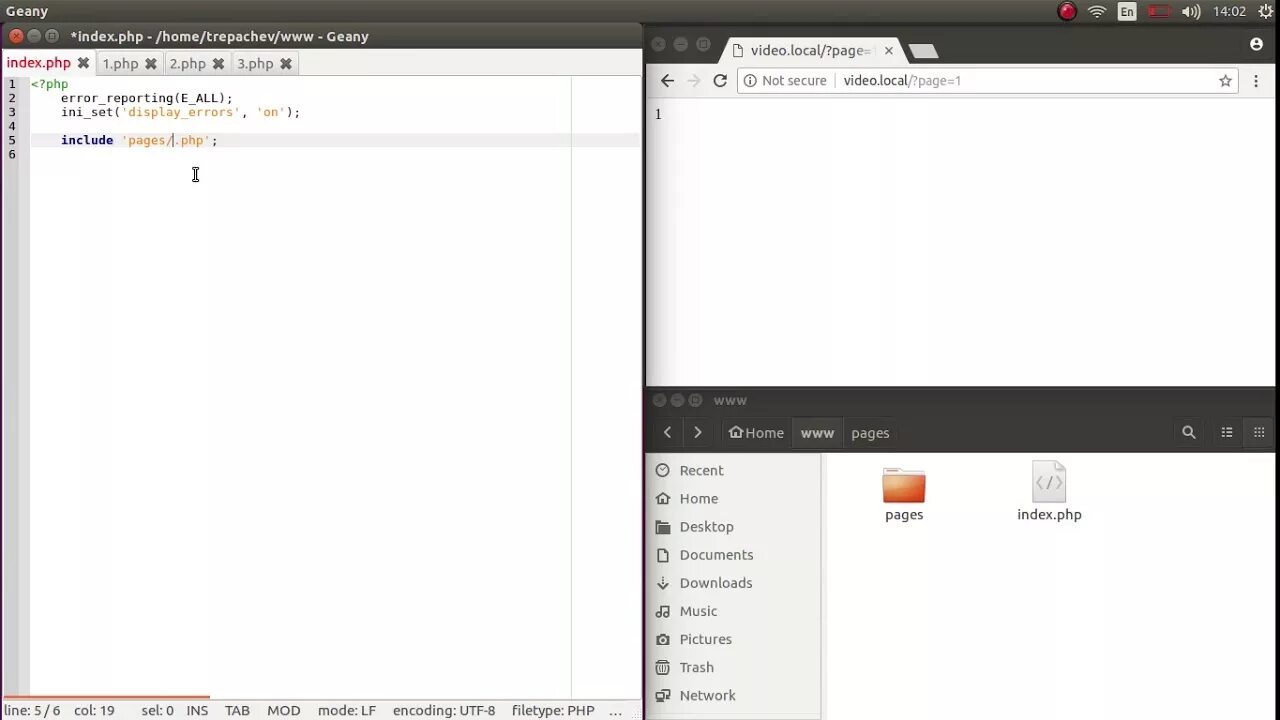Image resolution: width=1280 pixels, height=720 pixels.
Task: Close the 1.php tab
Action: coord(151,63)
